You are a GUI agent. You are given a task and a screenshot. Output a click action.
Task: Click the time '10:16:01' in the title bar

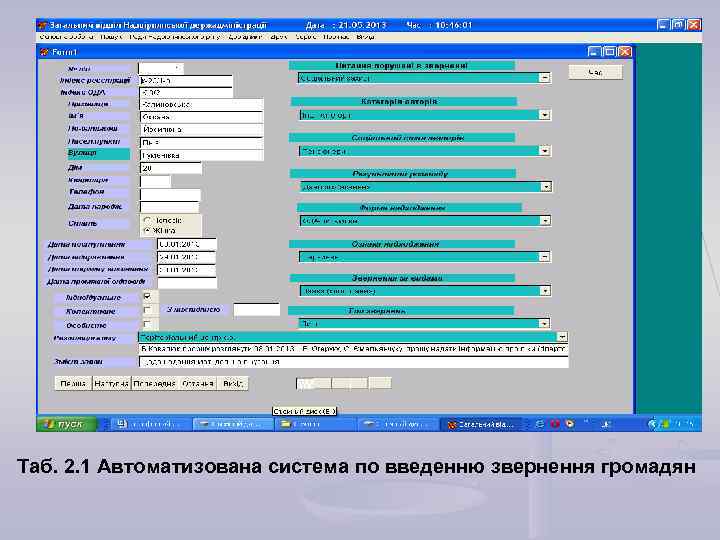coord(453,25)
